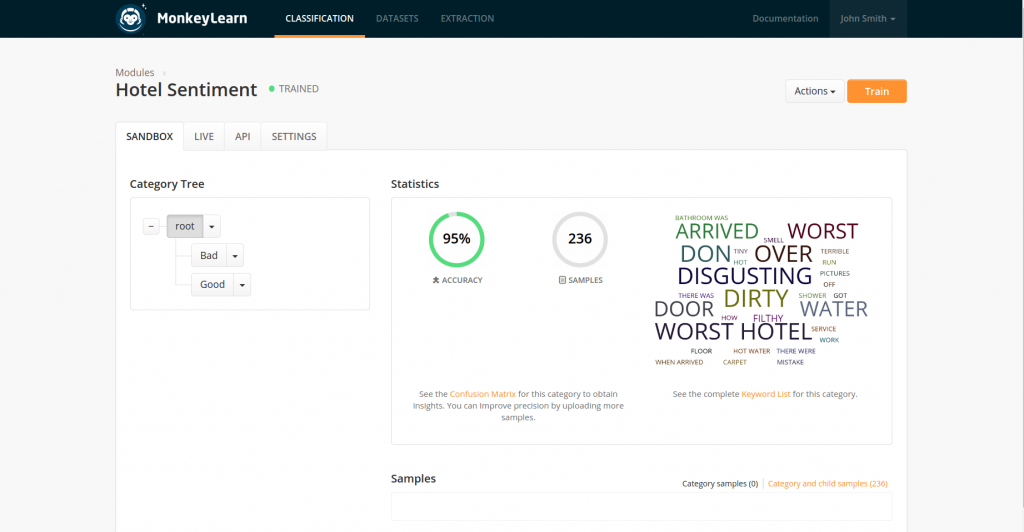Viewport: 1024px width, 532px height.
Task: Click the word SERVICE in keyword cloud
Action: [824, 329]
